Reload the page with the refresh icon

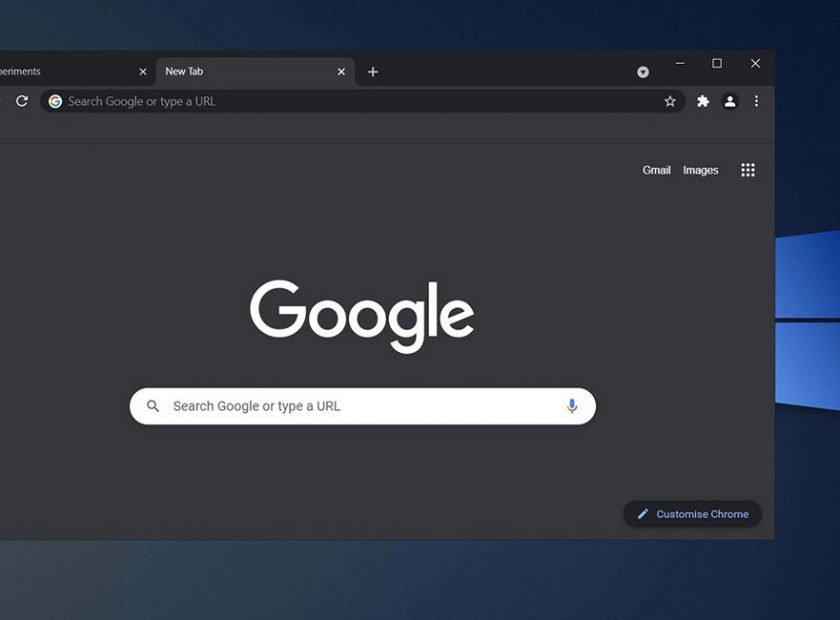coord(22,101)
